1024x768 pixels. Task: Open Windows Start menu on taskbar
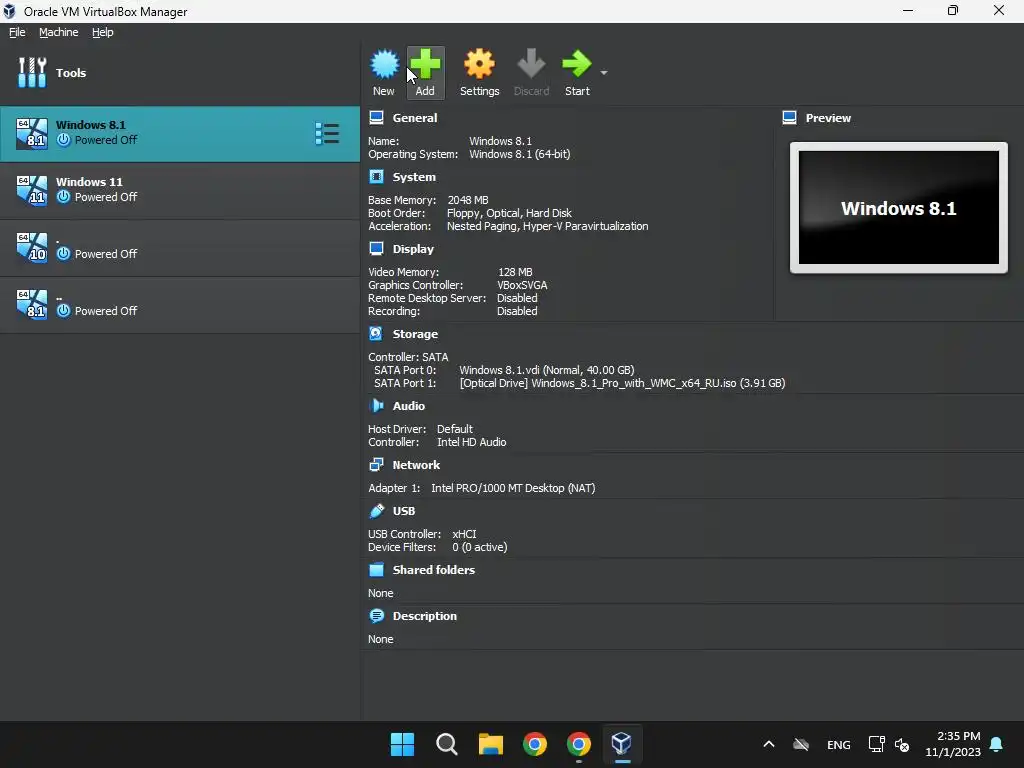[x=402, y=744]
